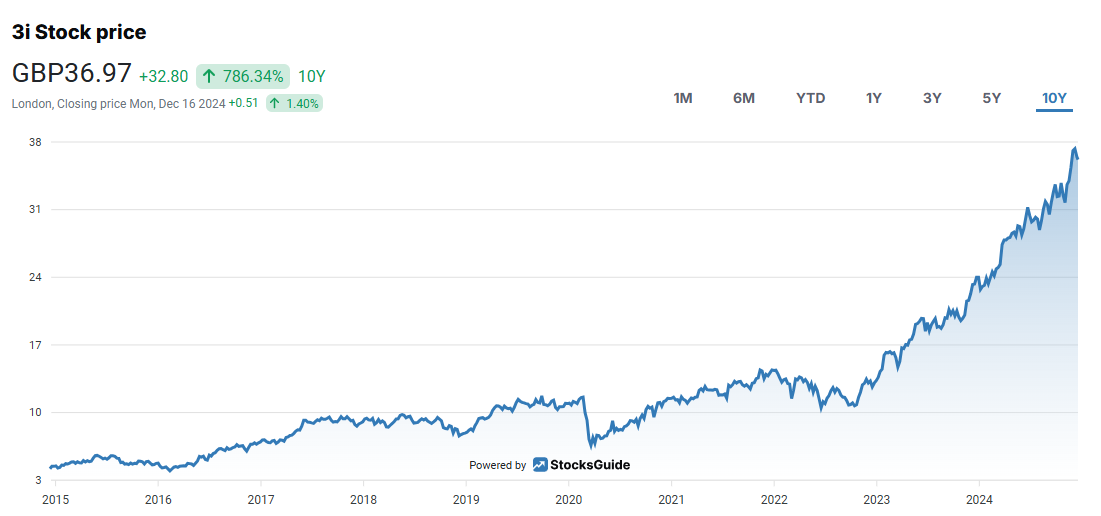Choose the 3Y time range

pyautogui.click(x=932, y=98)
